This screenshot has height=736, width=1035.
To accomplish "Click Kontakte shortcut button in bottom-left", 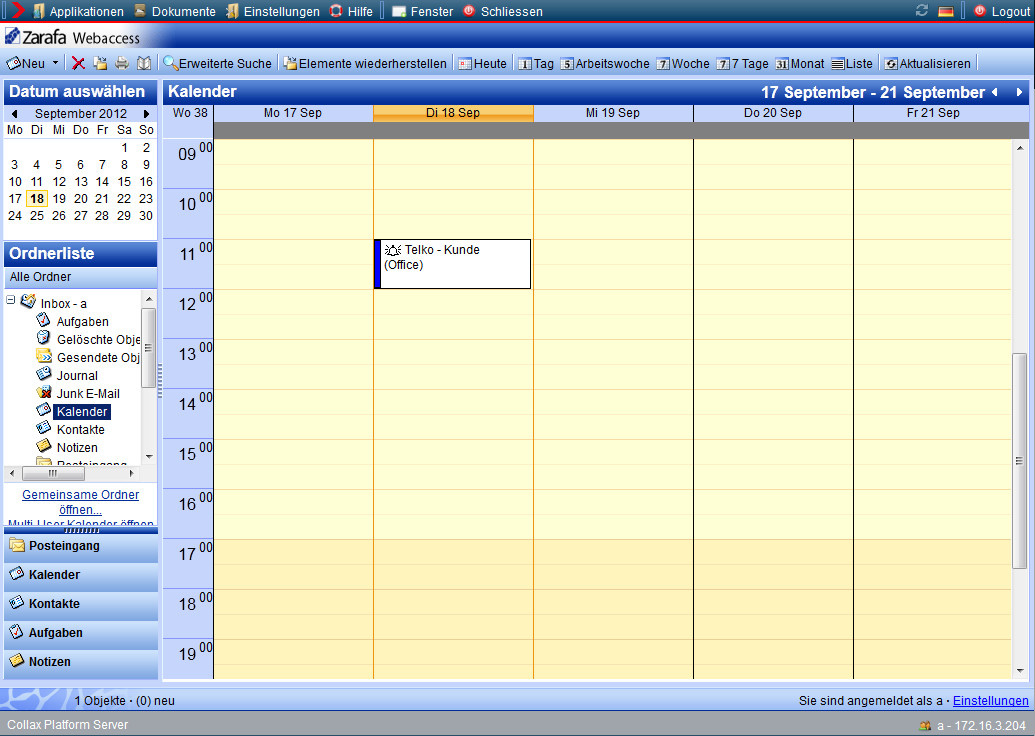I will click(x=81, y=604).
